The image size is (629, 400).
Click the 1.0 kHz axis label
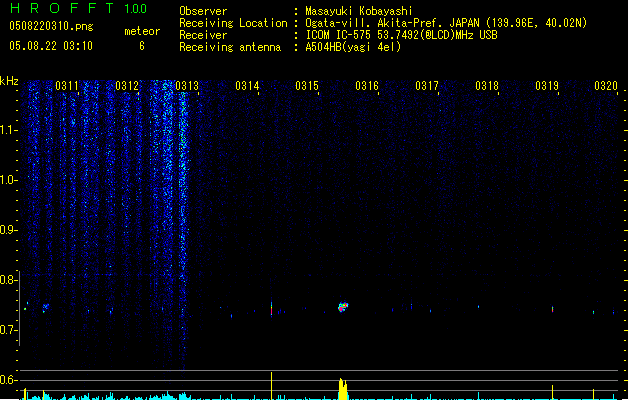click(x=8, y=180)
